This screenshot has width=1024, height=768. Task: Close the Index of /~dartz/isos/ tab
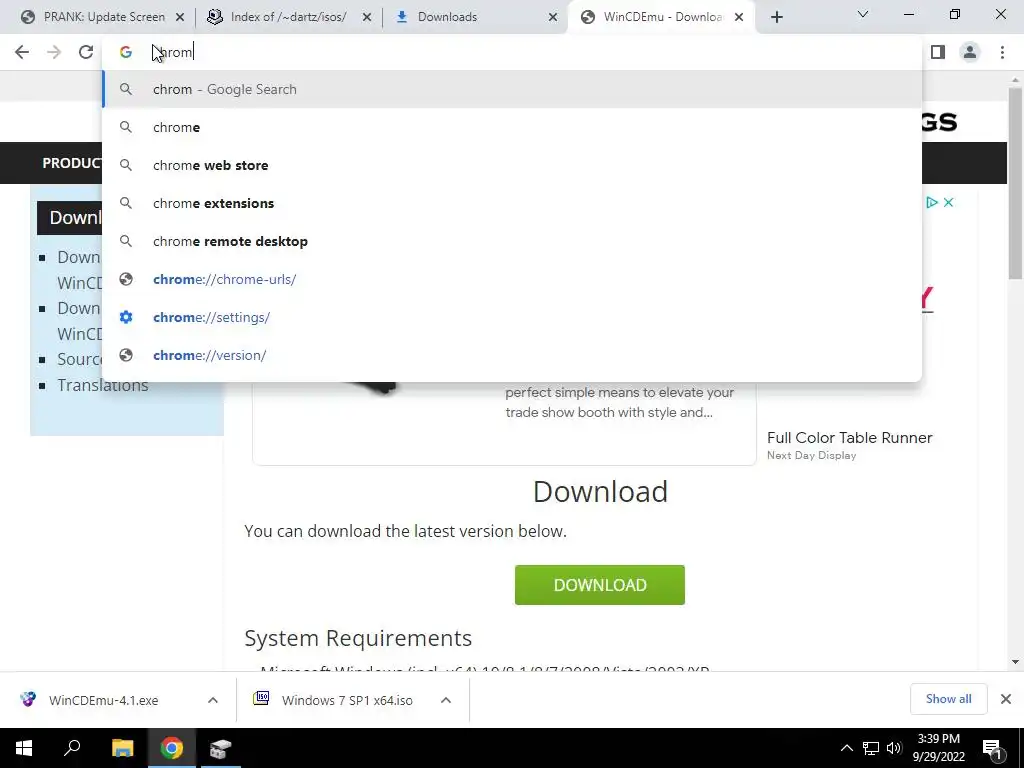367,18
